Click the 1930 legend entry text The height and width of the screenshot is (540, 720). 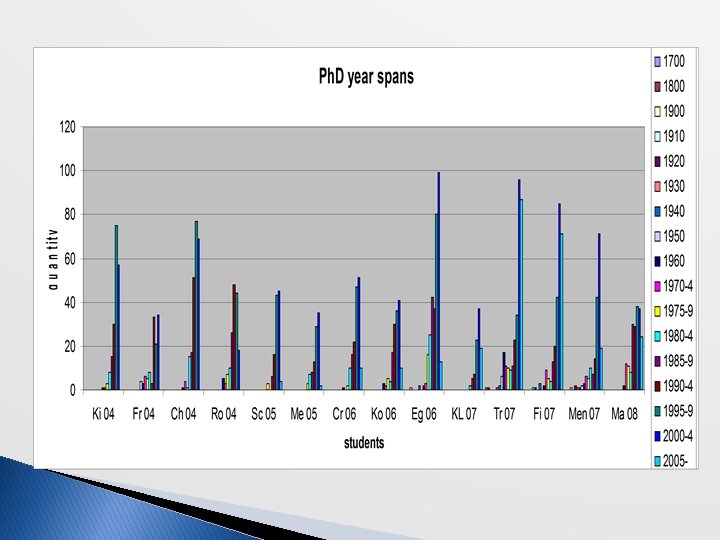coord(674,186)
